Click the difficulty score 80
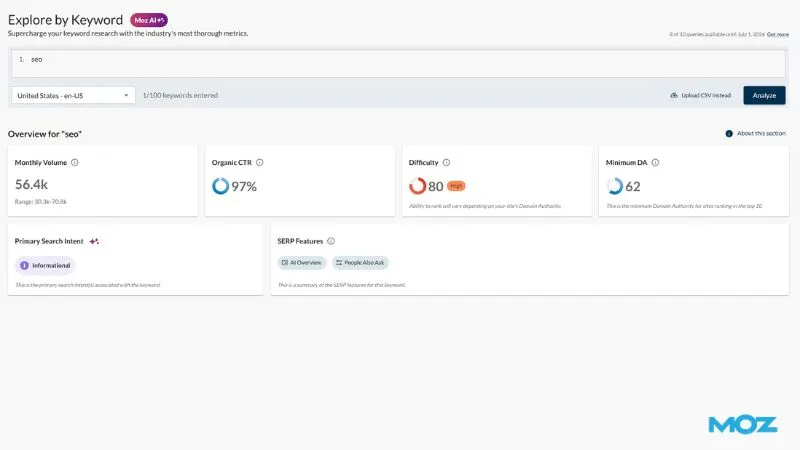This screenshot has width=800, height=450. 436,187
